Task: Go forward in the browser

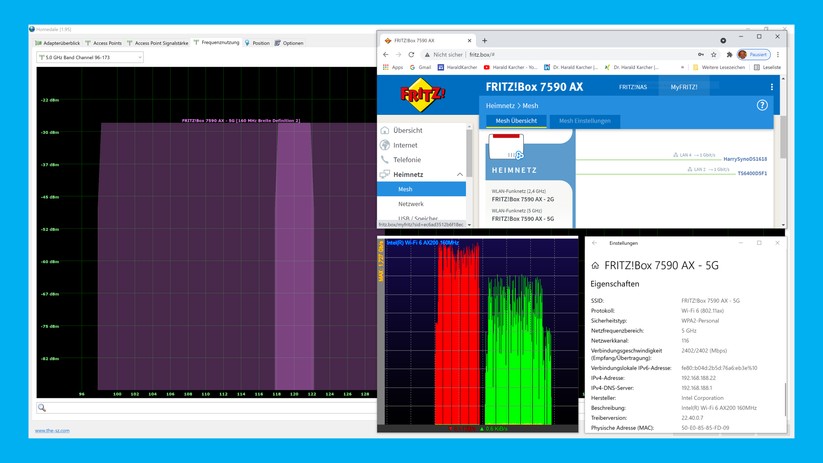Action: pos(398,55)
